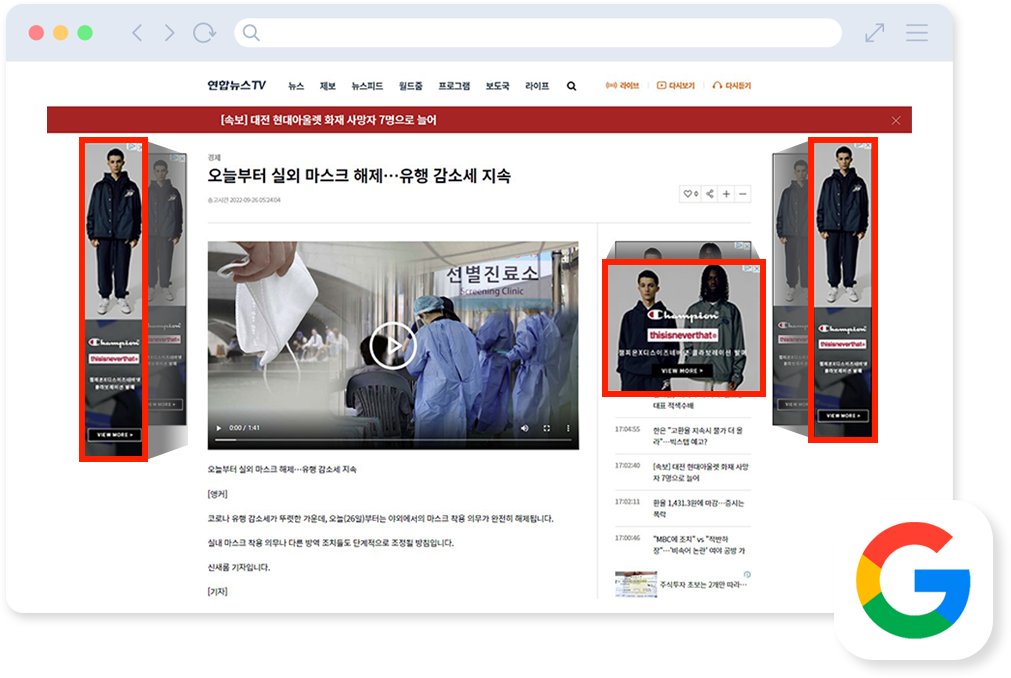Increase font size with plus icon
The image size is (1011, 678).
[726, 194]
